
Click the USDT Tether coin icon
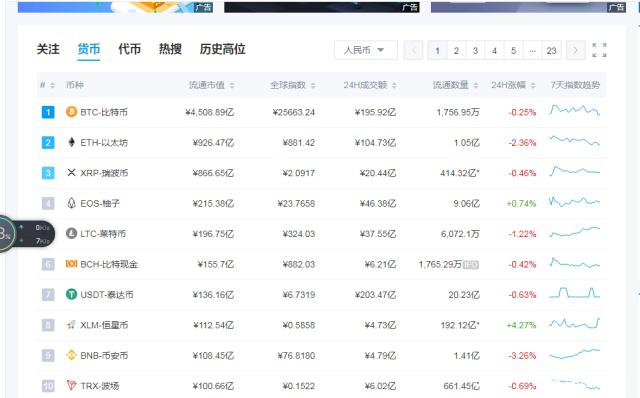pyautogui.click(x=71, y=294)
